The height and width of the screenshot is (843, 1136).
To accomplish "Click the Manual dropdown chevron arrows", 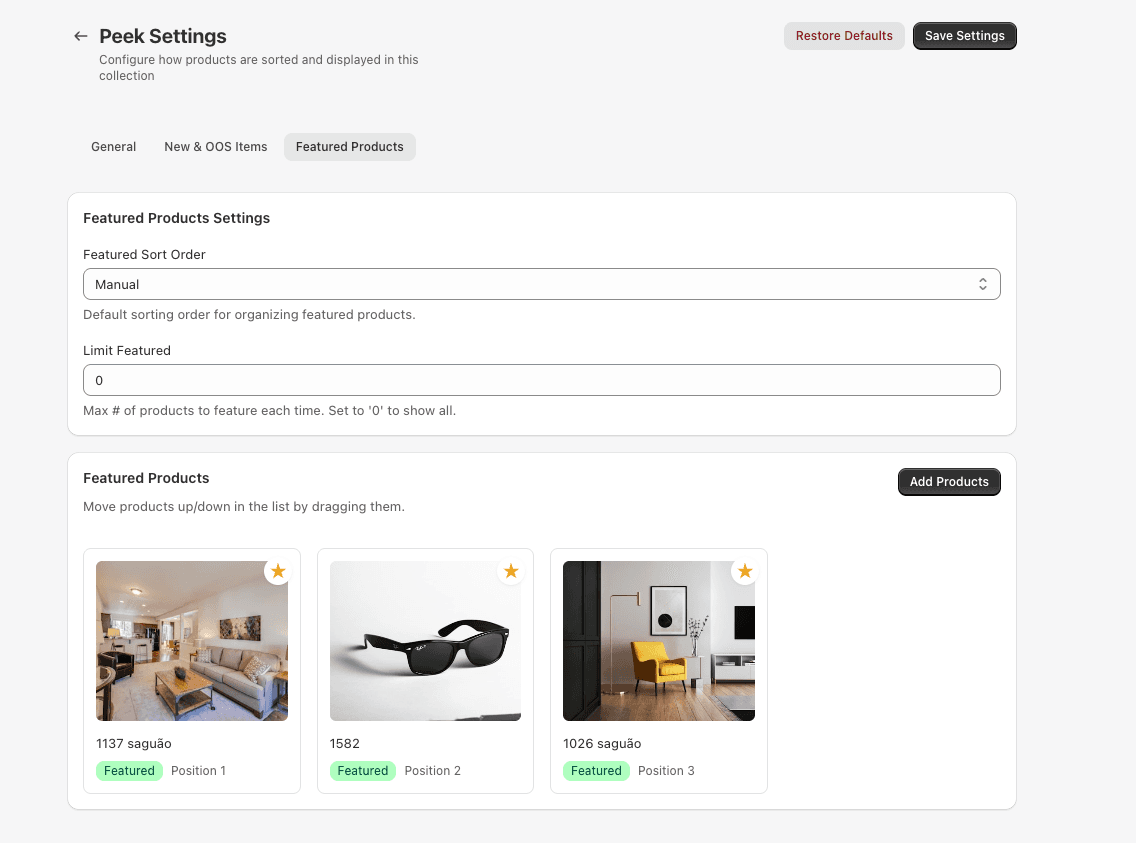I will [x=982, y=285].
